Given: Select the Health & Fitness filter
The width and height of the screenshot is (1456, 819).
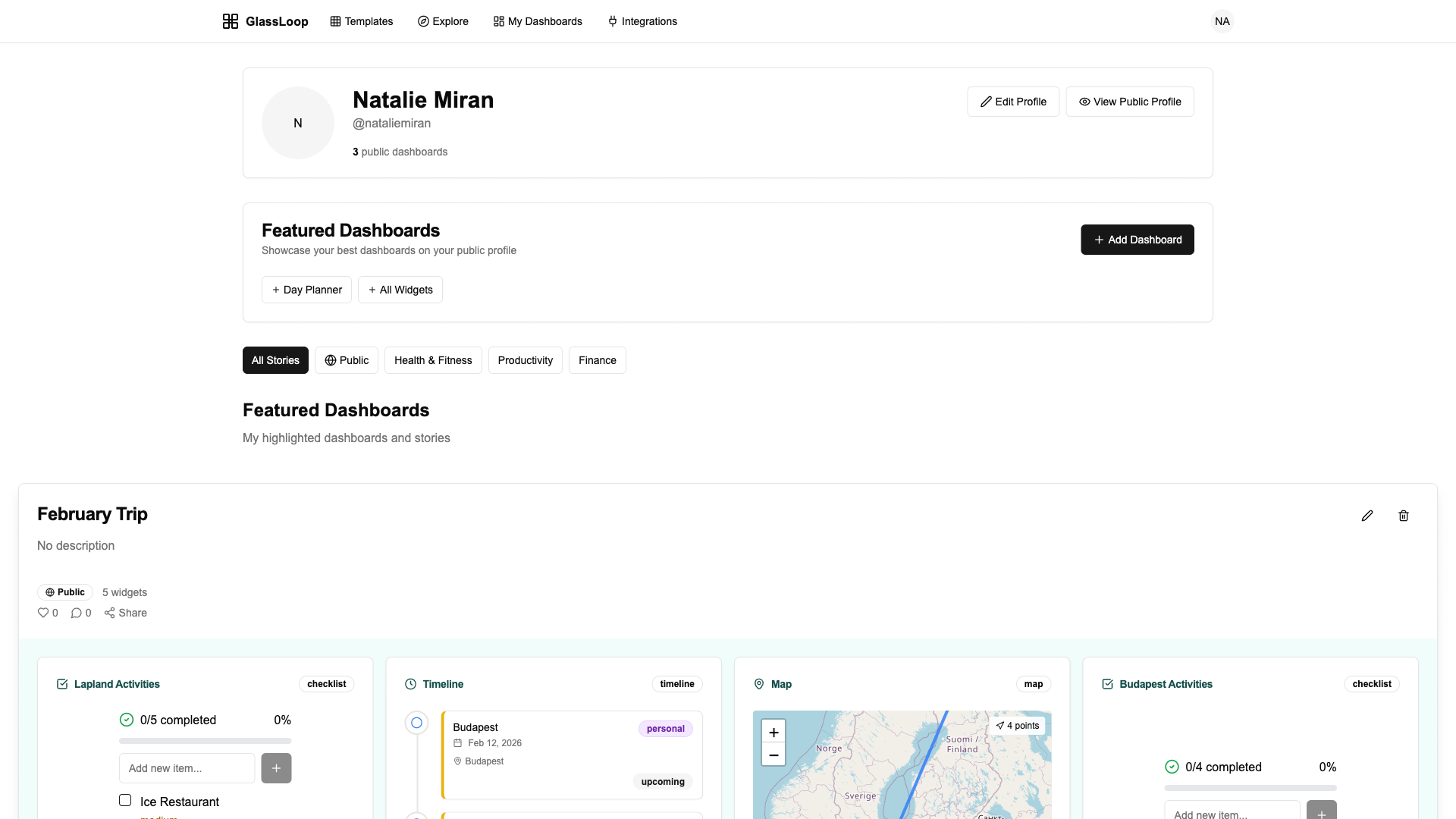Looking at the screenshot, I should [433, 360].
